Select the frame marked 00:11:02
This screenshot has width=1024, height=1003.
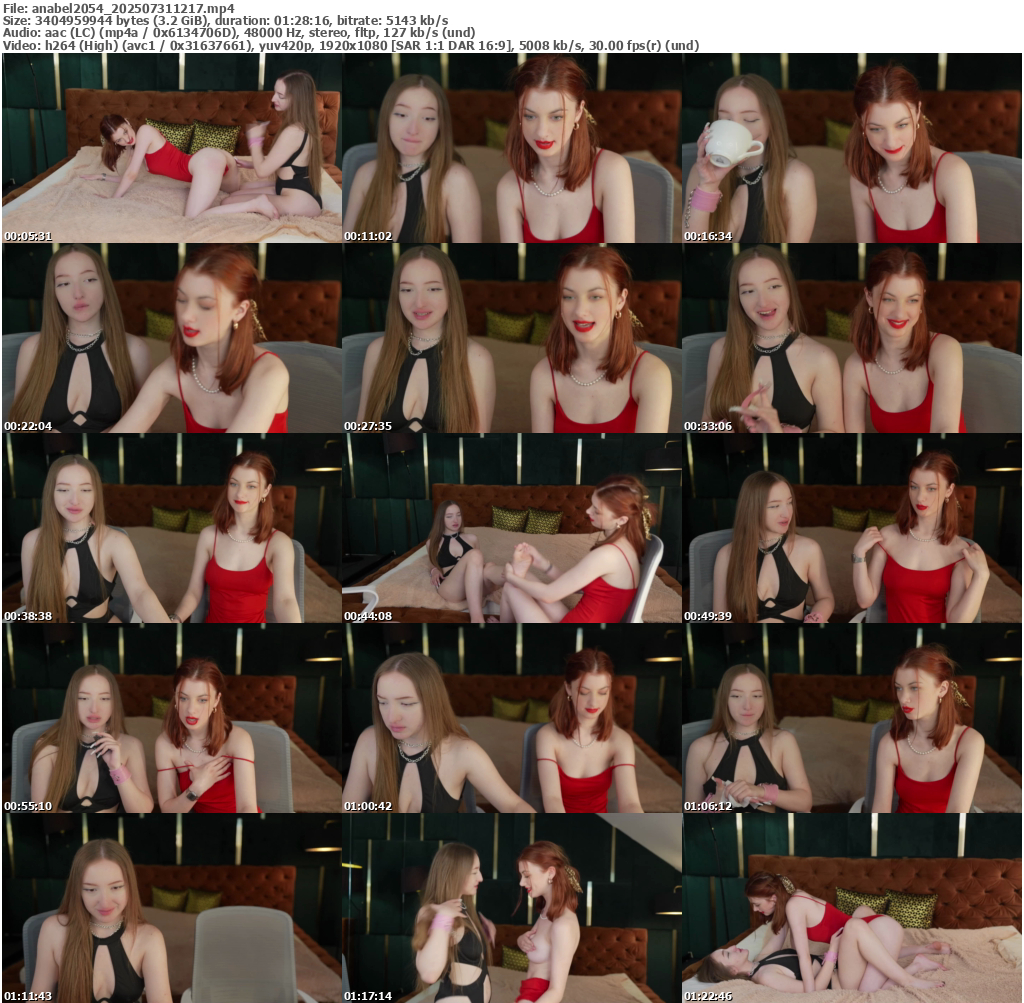511,148
